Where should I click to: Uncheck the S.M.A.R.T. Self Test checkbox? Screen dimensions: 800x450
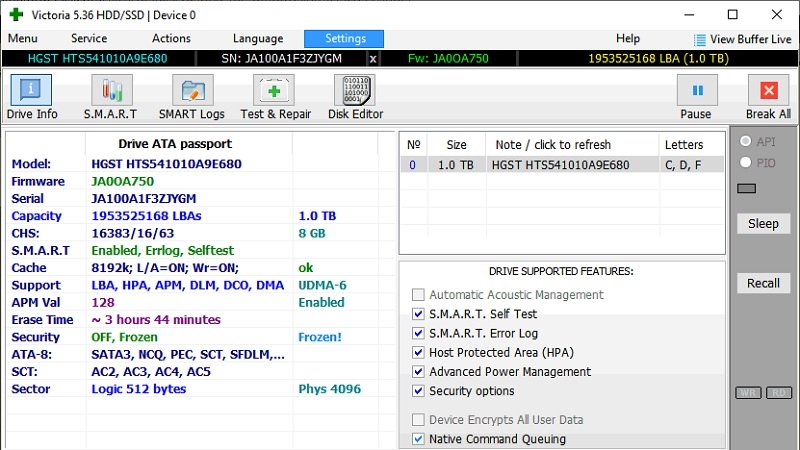pos(418,314)
